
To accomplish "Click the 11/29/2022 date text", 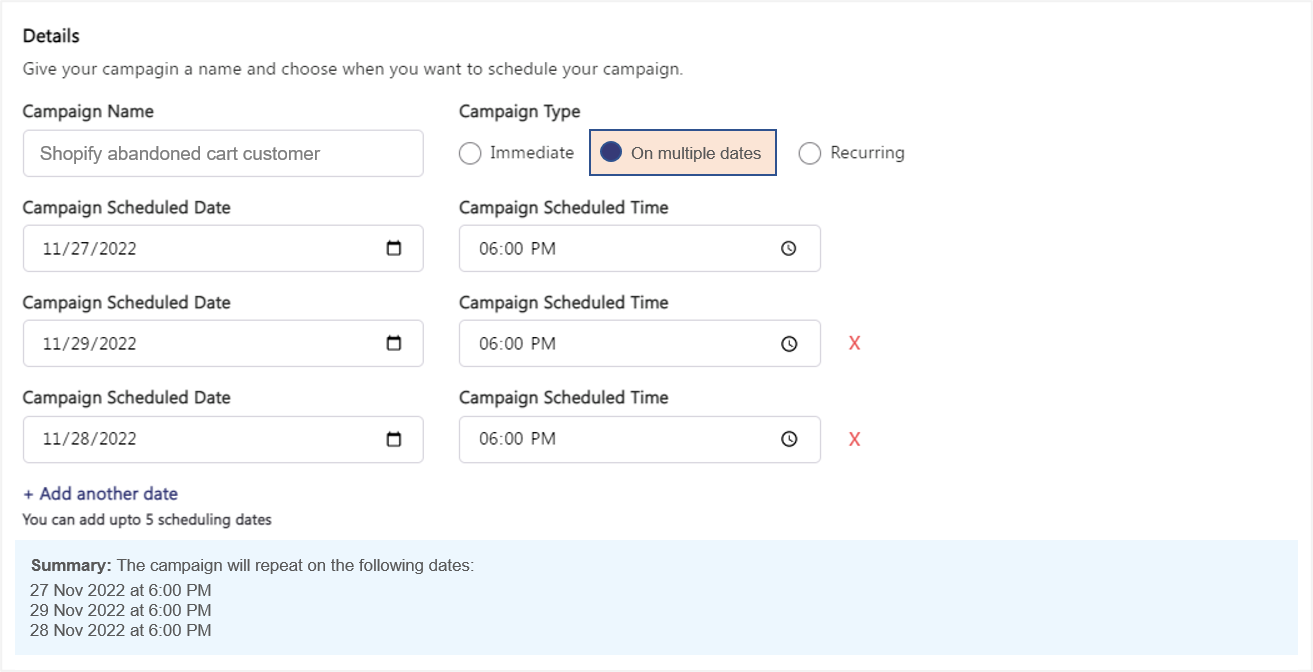I will coord(89,344).
